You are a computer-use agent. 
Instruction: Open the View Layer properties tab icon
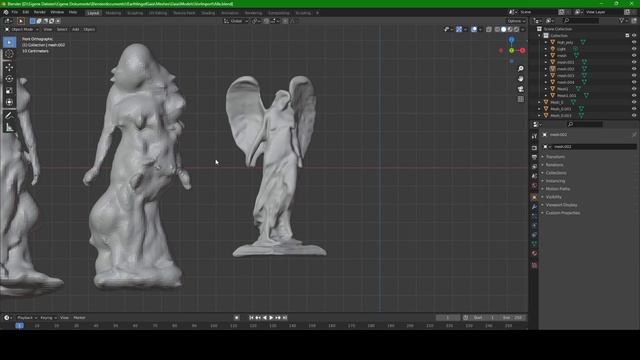coord(534,167)
